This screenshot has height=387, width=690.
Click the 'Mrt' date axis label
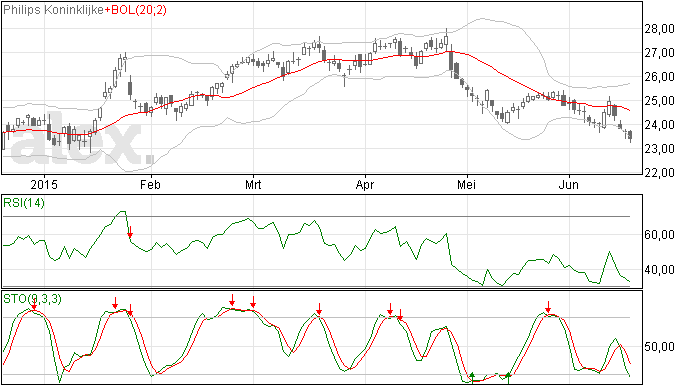click(x=253, y=184)
